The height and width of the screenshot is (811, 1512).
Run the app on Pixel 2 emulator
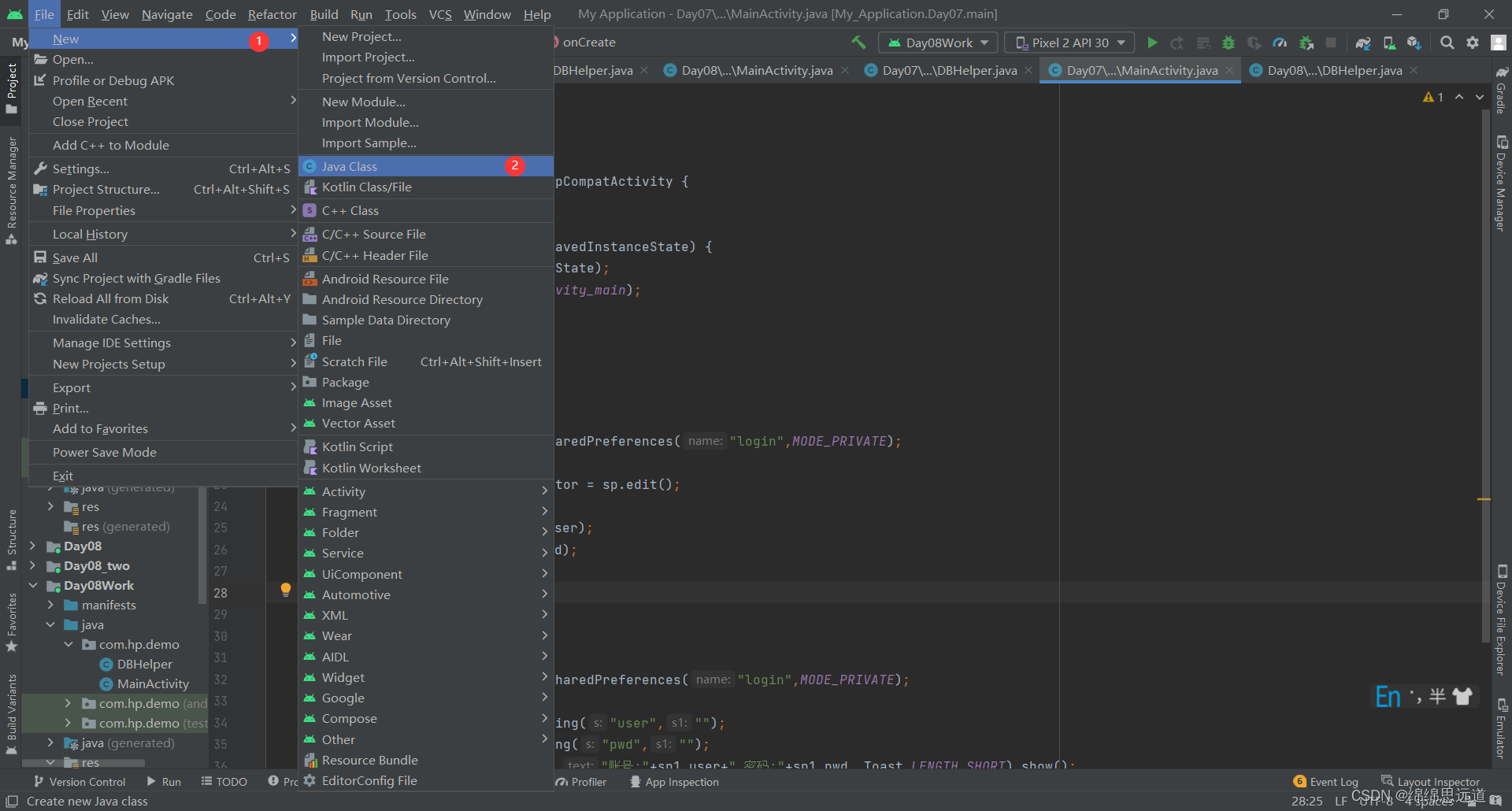[x=1152, y=43]
